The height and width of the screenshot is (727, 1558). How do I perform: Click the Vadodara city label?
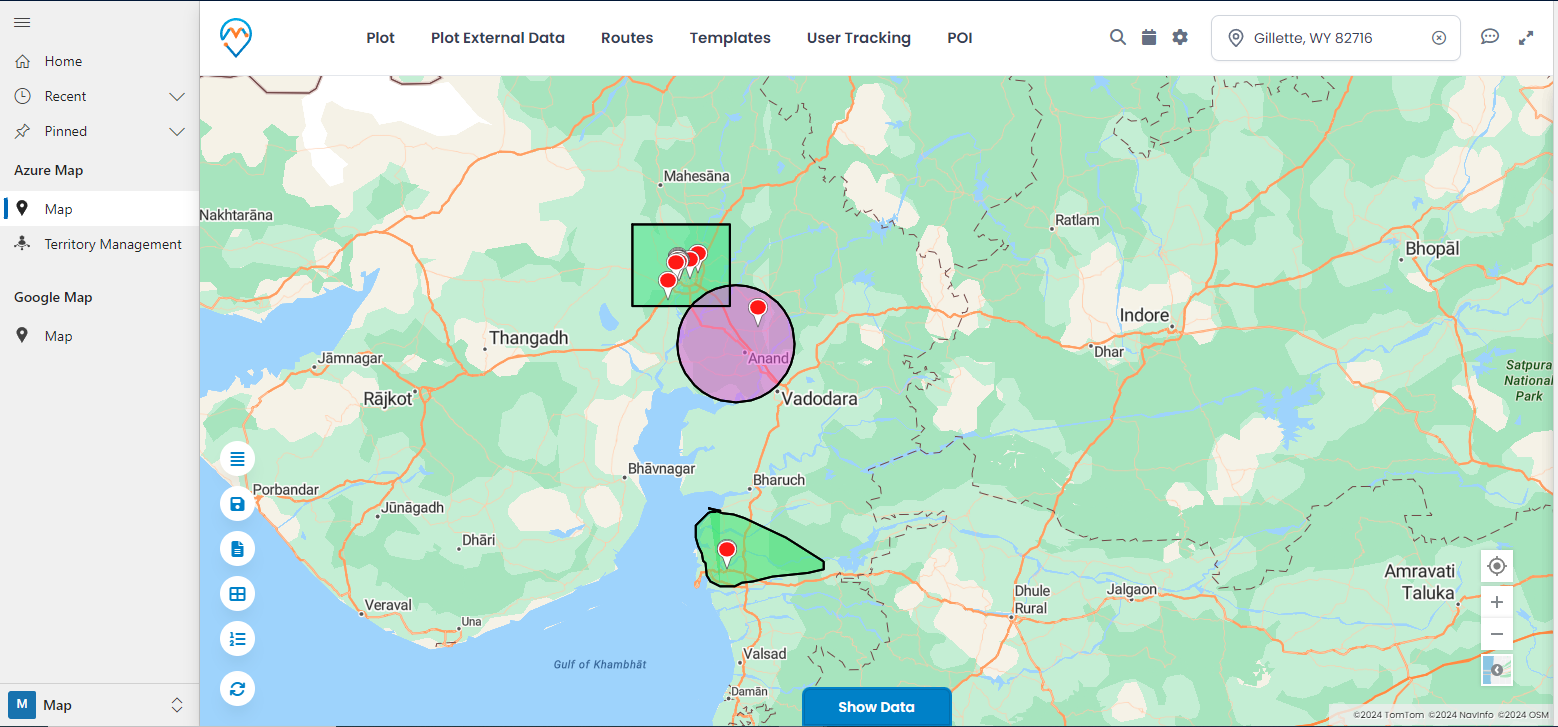point(820,398)
